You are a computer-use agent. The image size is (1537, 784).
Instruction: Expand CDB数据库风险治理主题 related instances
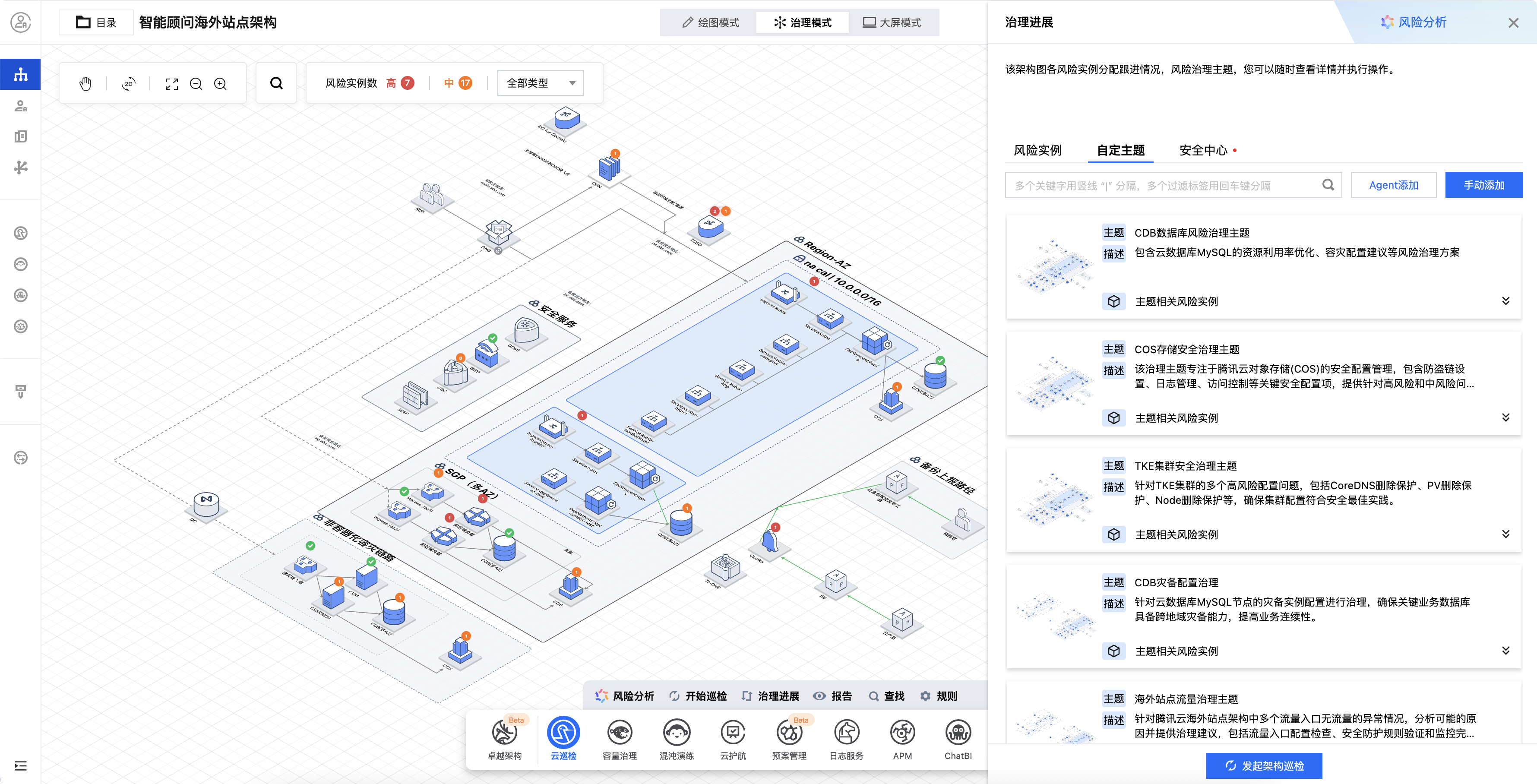point(1505,301)
